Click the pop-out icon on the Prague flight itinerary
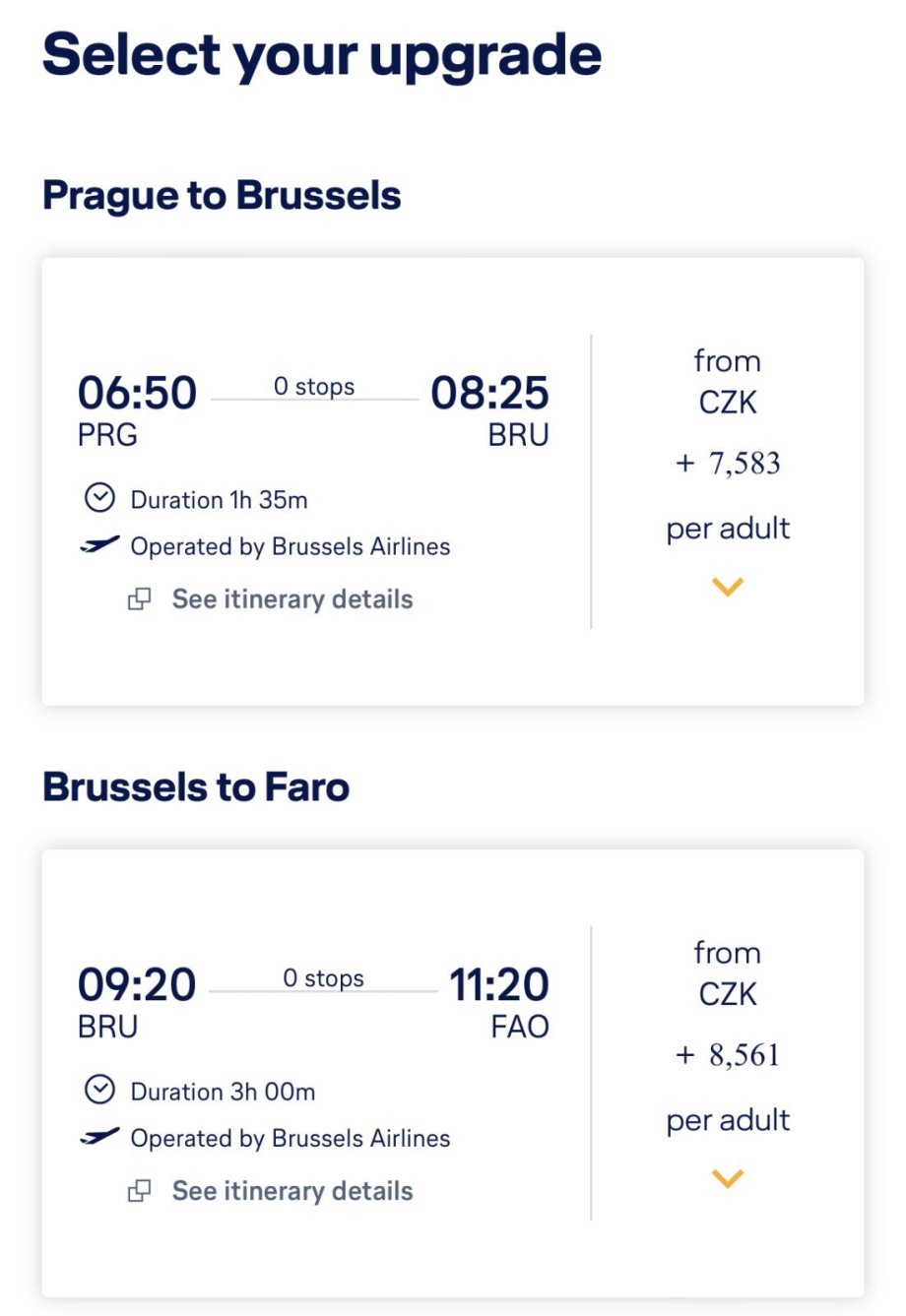Screen dimensions: 906x1316 [140, 599]
